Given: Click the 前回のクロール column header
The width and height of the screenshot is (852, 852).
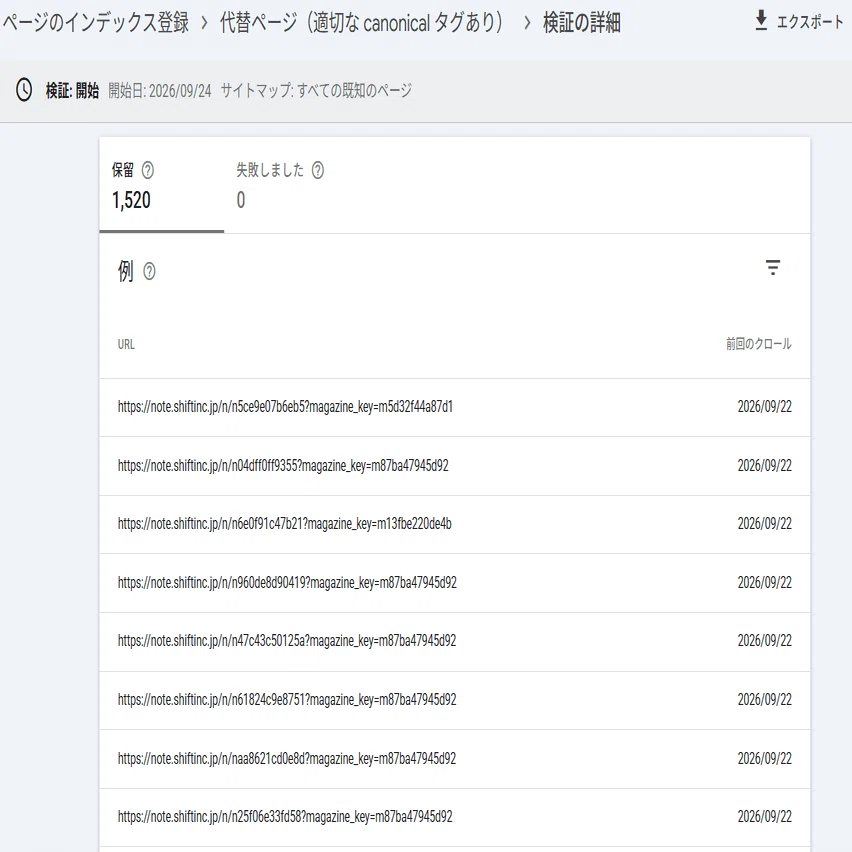Looking at the screenshot, I should point(759,344).
